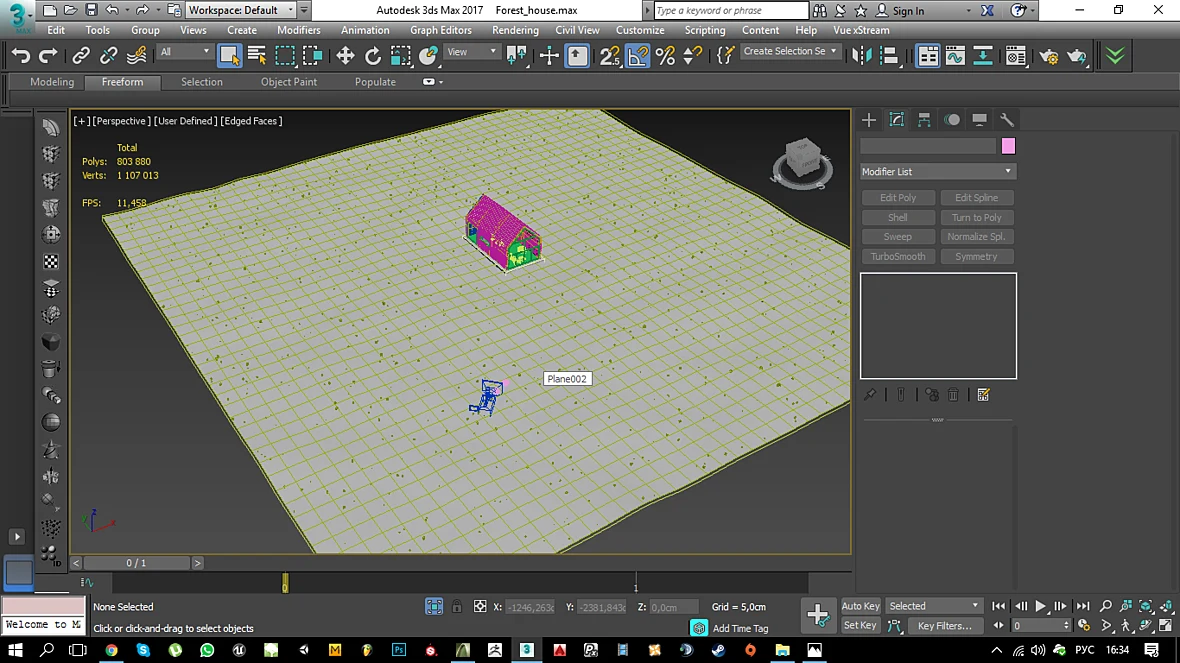The height and width of the screenshot is (663, 1180).
Task: Select the Move tool in main toolbar
Action: point(345,56)
